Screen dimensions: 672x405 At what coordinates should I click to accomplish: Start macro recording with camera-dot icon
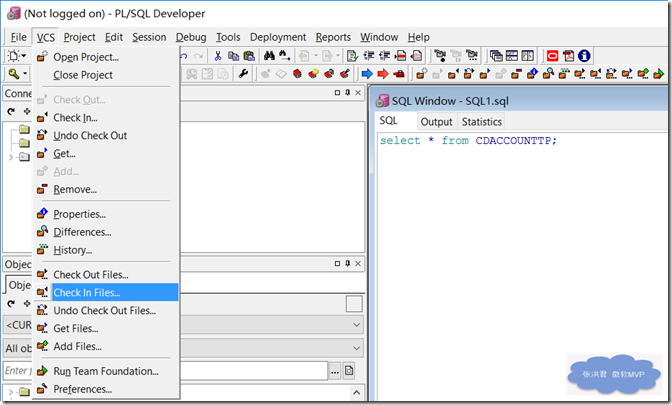pos(440,56)
